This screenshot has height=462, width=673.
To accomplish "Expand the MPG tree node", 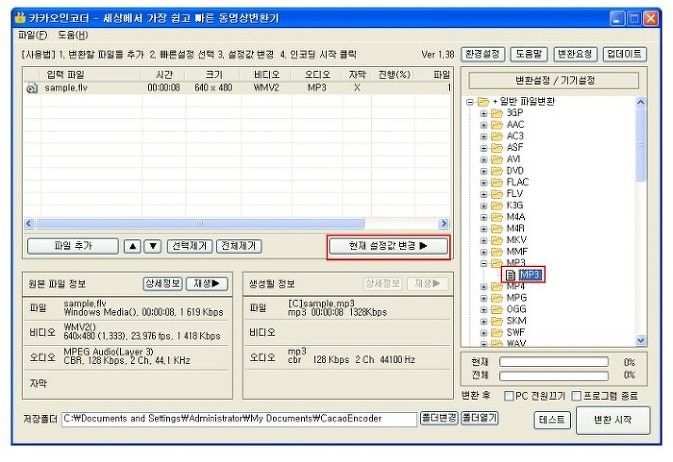I will pyautogui.click(x=484, y=298).
